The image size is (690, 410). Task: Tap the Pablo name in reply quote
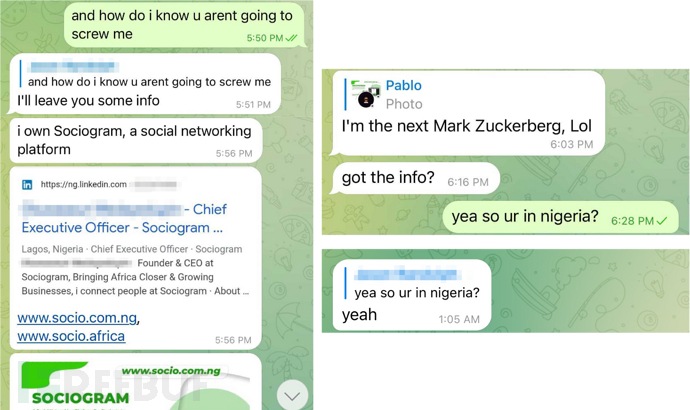point(404,85)
